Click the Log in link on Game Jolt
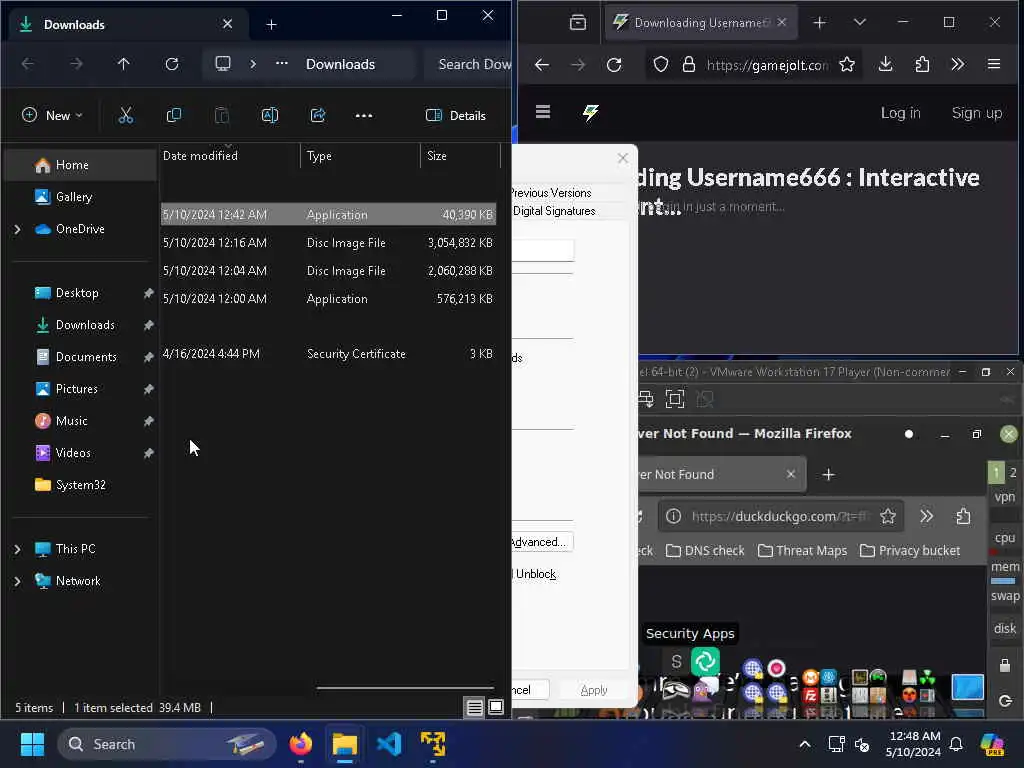Image resolution: width=1024 pixels, height=768 pixels. [900, 113]
